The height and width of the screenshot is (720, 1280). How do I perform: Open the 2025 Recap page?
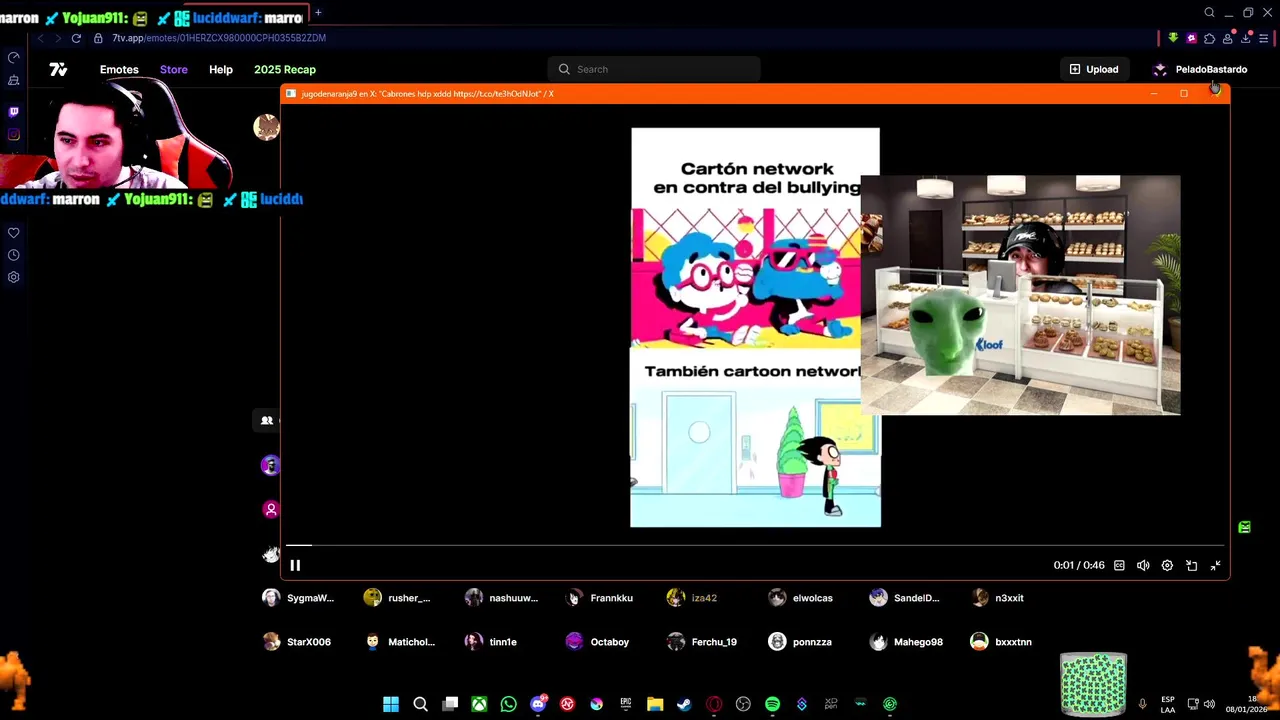tap(285, 69)
